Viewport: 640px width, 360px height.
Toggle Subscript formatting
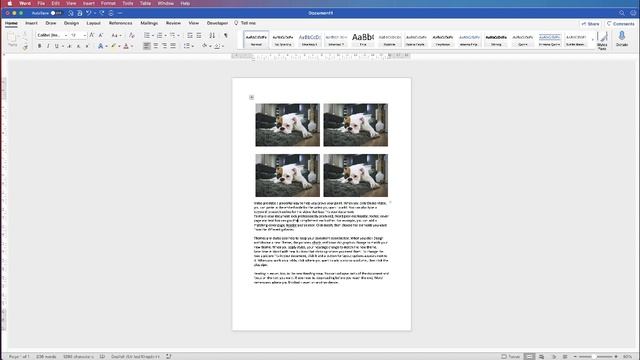[x=78, y=46]
